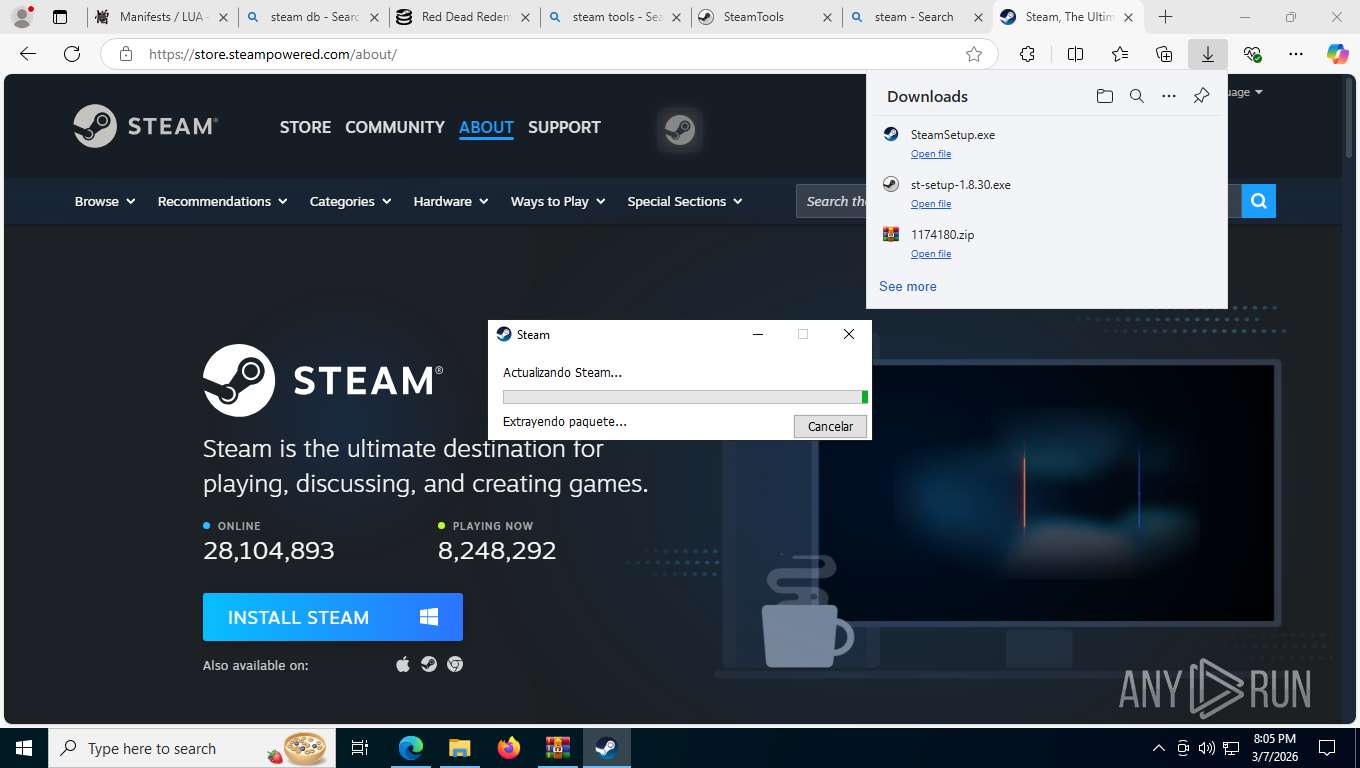The image size is (1360, 768).
Task: Open browser essentials heart icon
Action: pos(1252,54)
